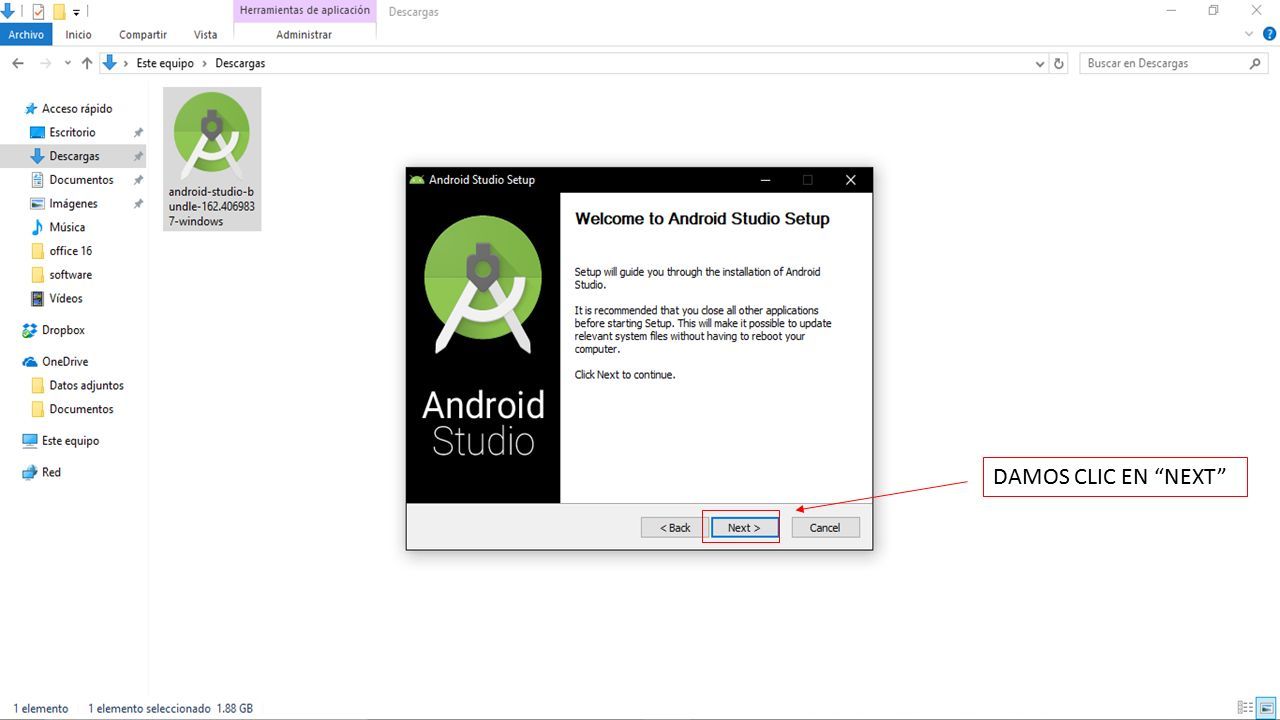Image resolution: width=1280 pixels, height=720 pixels.
Task: Open Datos adjuntos under OneDrive
Action: pos(86,385)
